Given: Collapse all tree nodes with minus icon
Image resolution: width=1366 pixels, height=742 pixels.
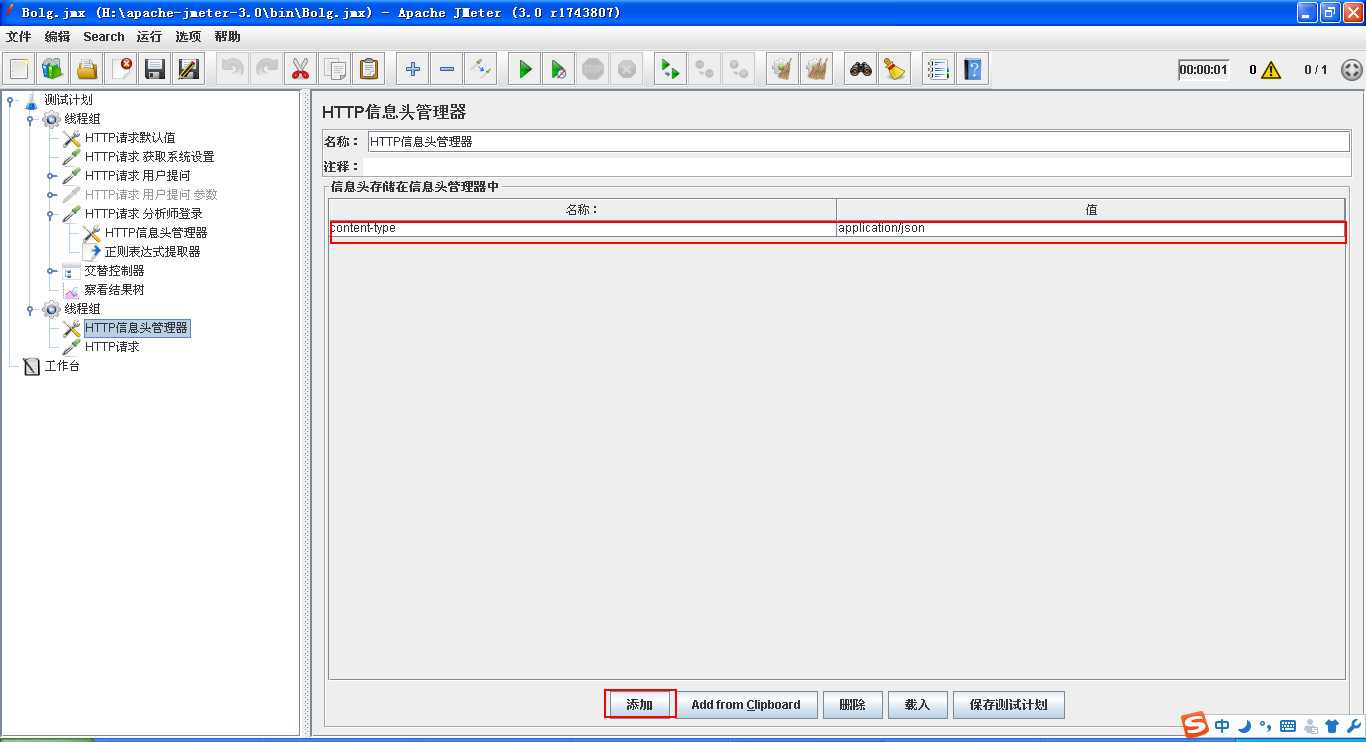Looking at the screenshot, I should click(446, 69).
